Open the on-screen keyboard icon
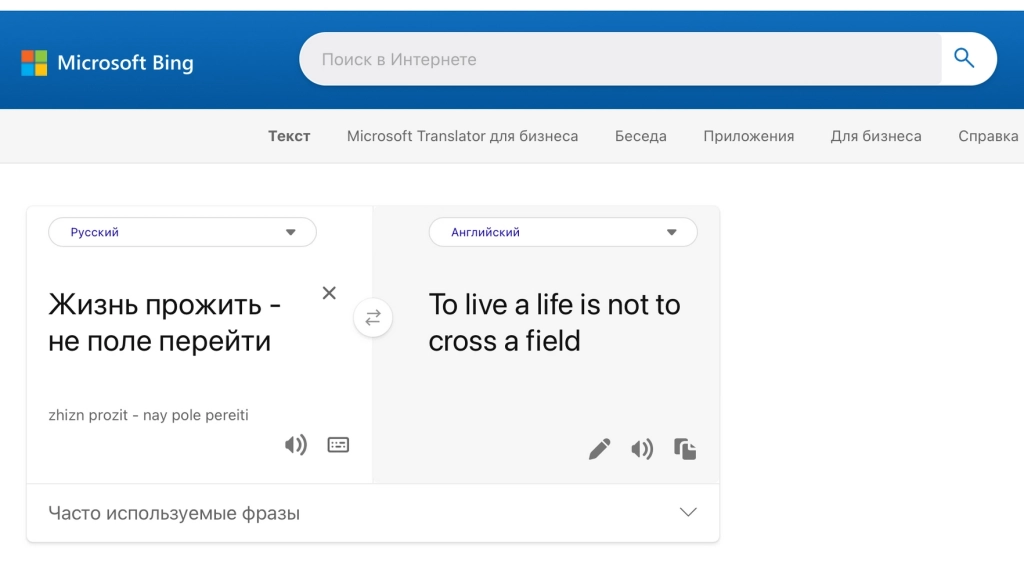The image size is (1024, 580). coord(338,445)
